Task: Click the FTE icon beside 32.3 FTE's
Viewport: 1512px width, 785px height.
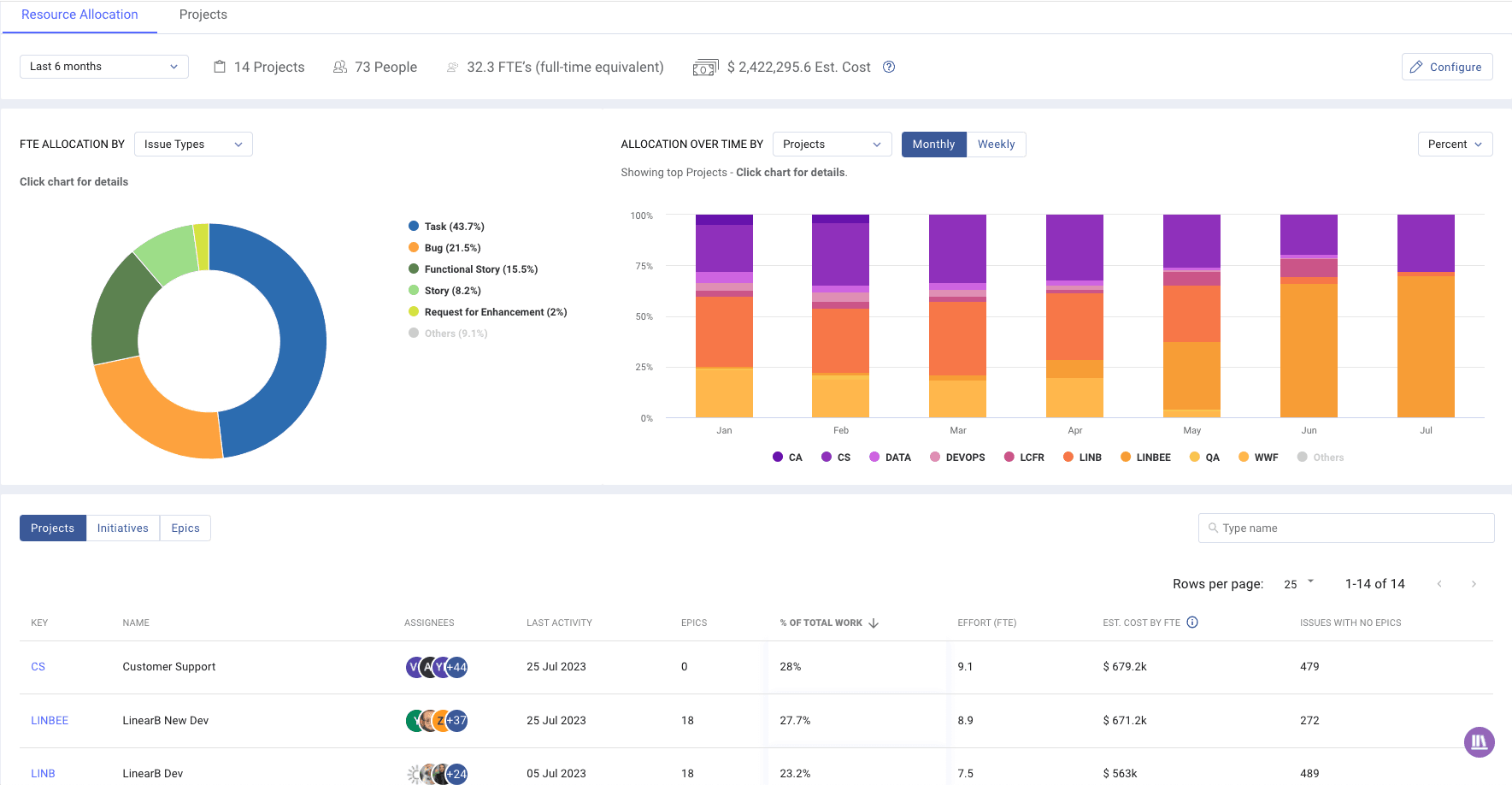Action: 452,68
